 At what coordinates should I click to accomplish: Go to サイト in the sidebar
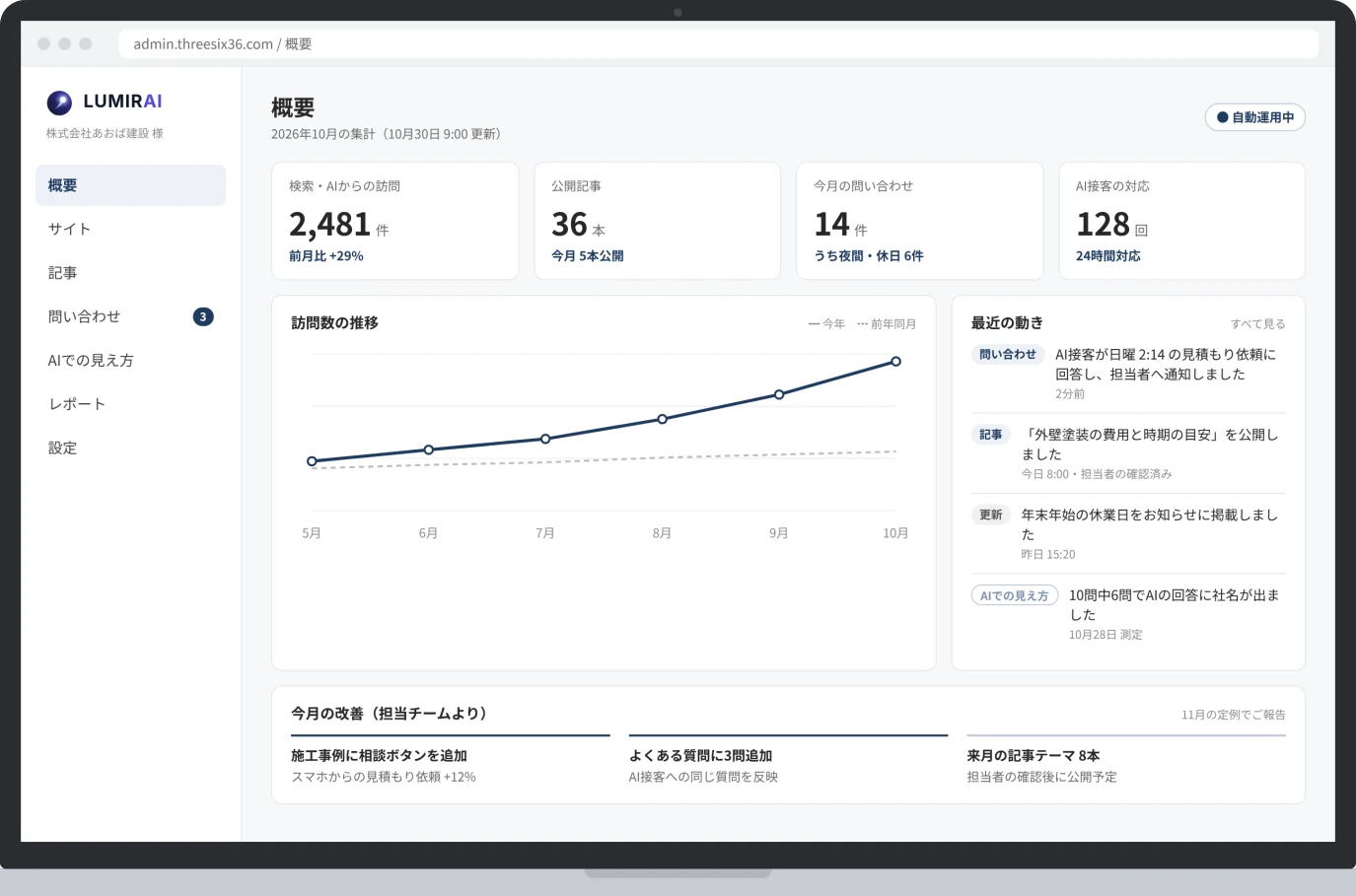point(130,229)
